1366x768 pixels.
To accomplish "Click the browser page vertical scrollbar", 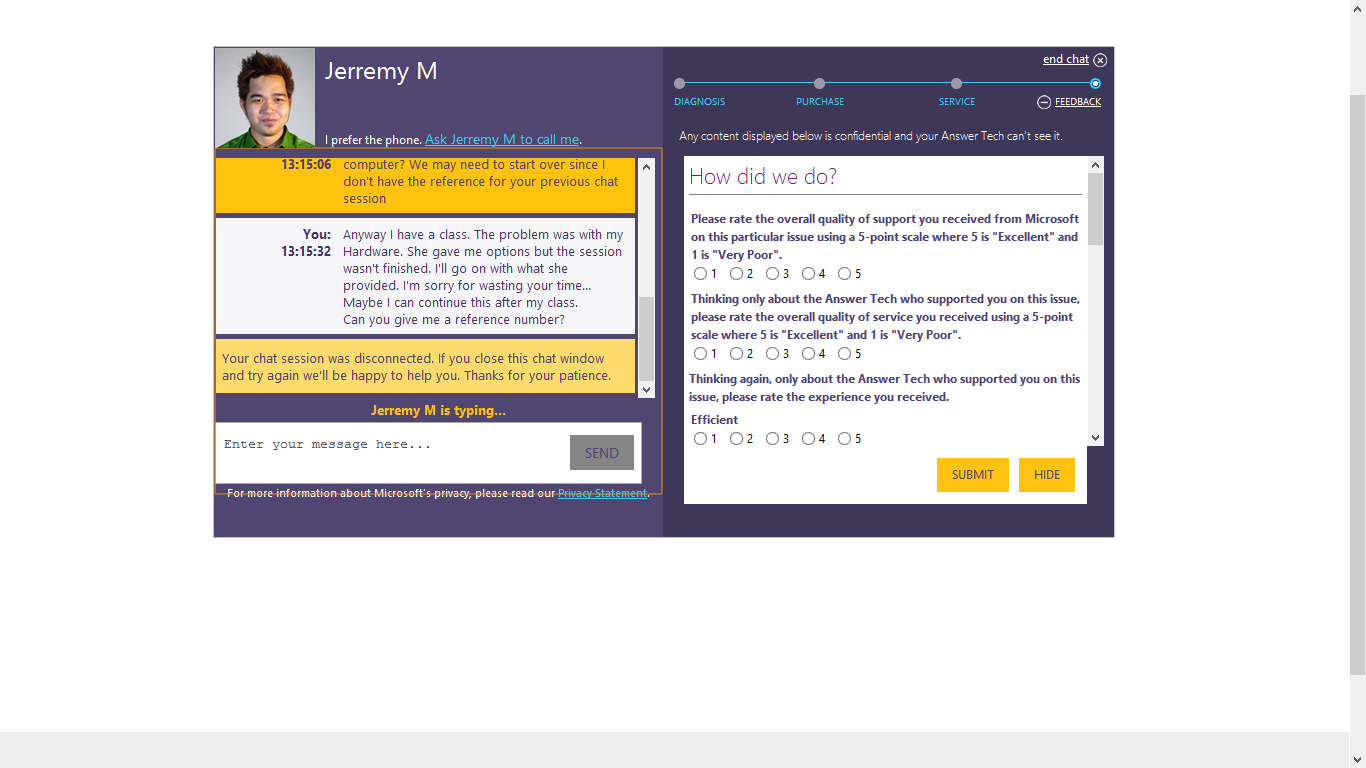I will click(x=1358, y=384).
